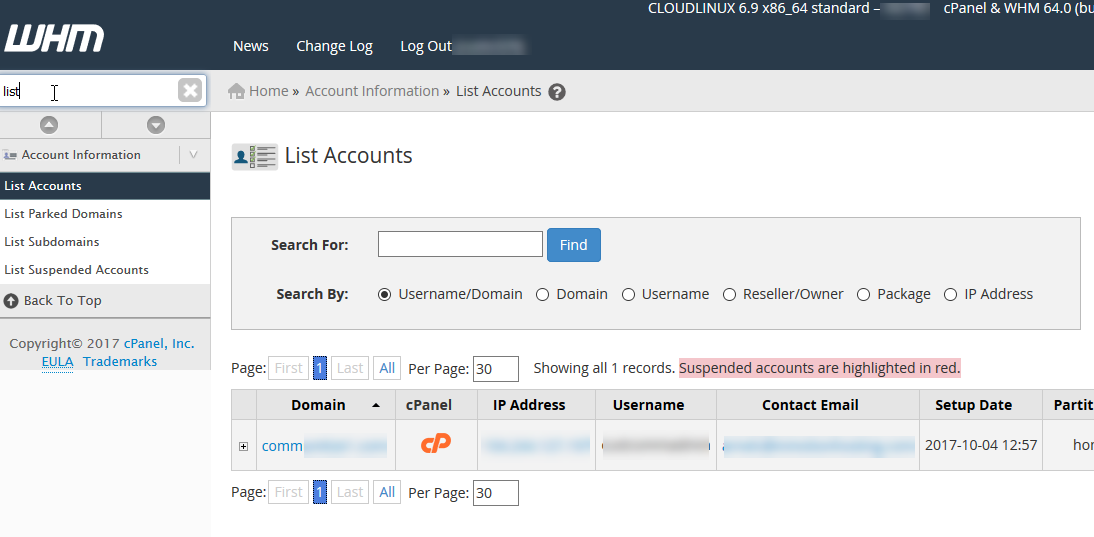
Task: Click the scroll-up arrow in sidebar
Action: point(49,125)
